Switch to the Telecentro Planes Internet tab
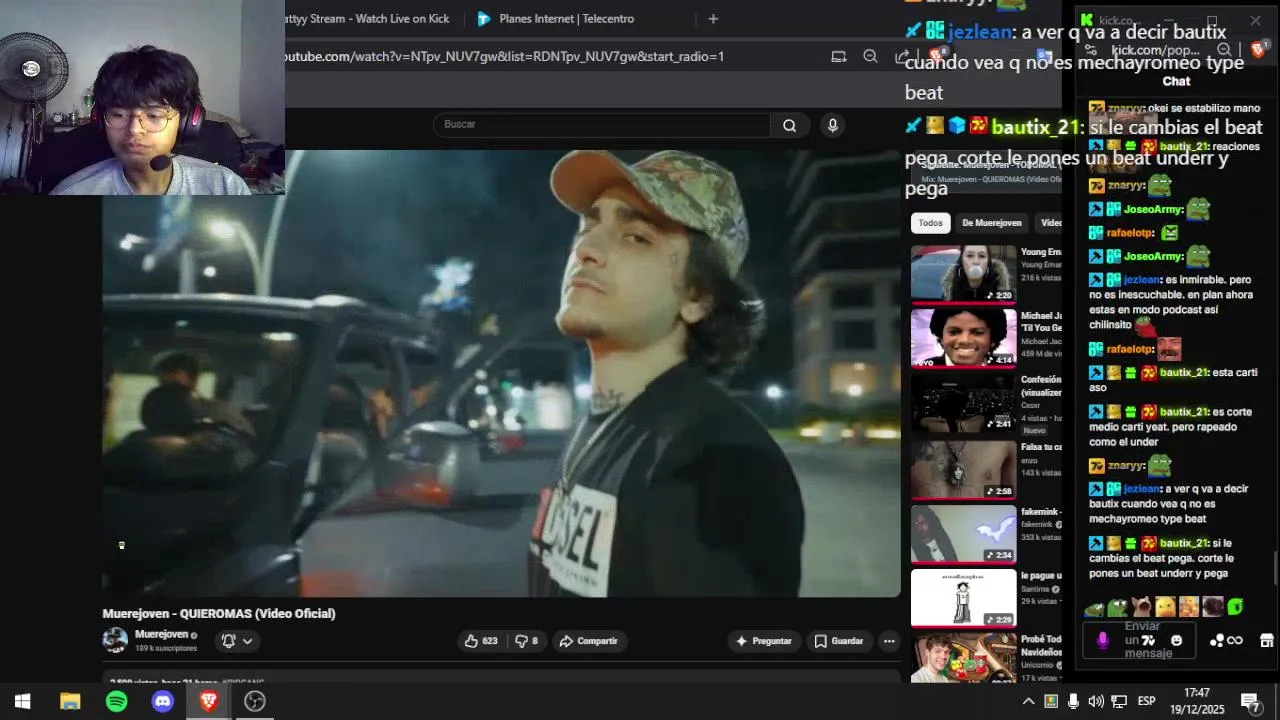Screen dimensions: 1280x720 (x=566, y=18)
